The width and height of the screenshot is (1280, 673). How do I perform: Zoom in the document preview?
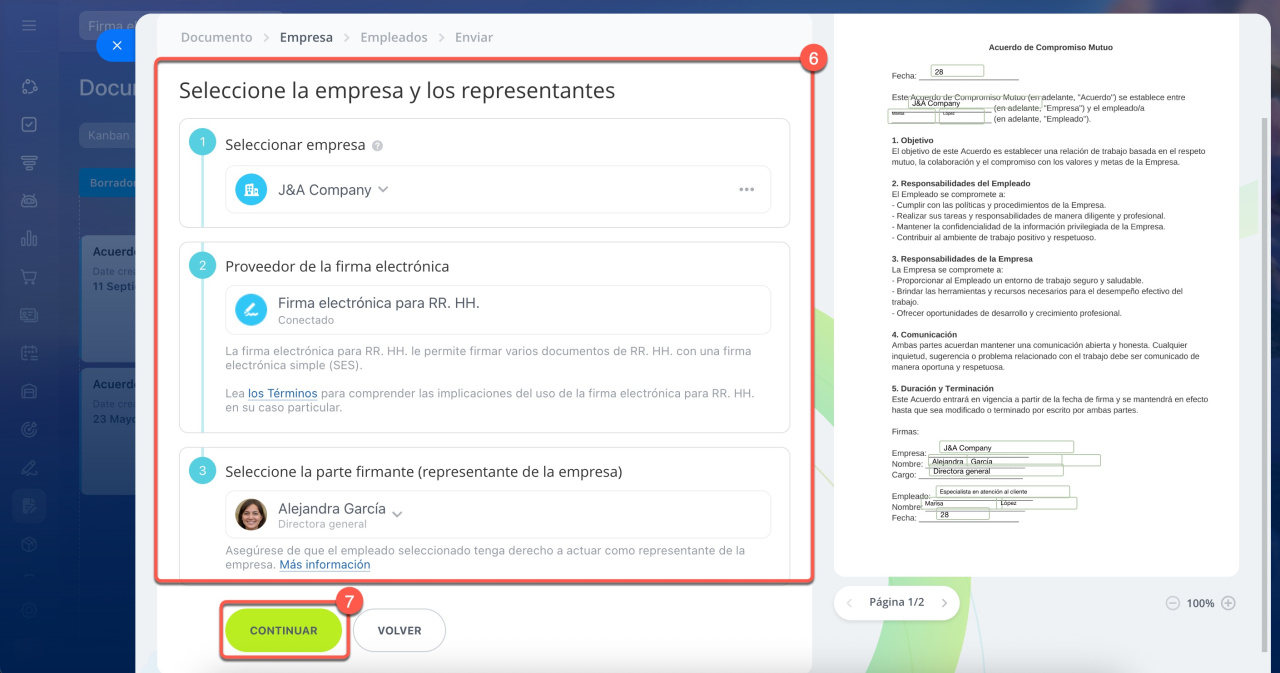click(x=1229, y=603)
